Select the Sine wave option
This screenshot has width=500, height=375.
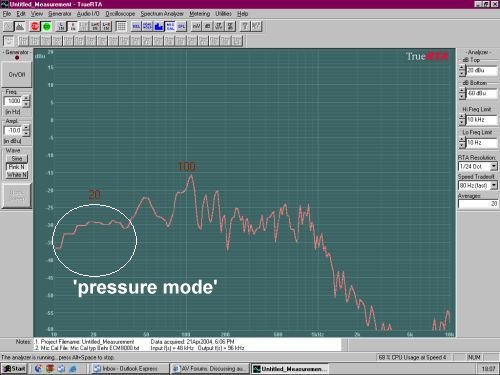coord(17,159)
